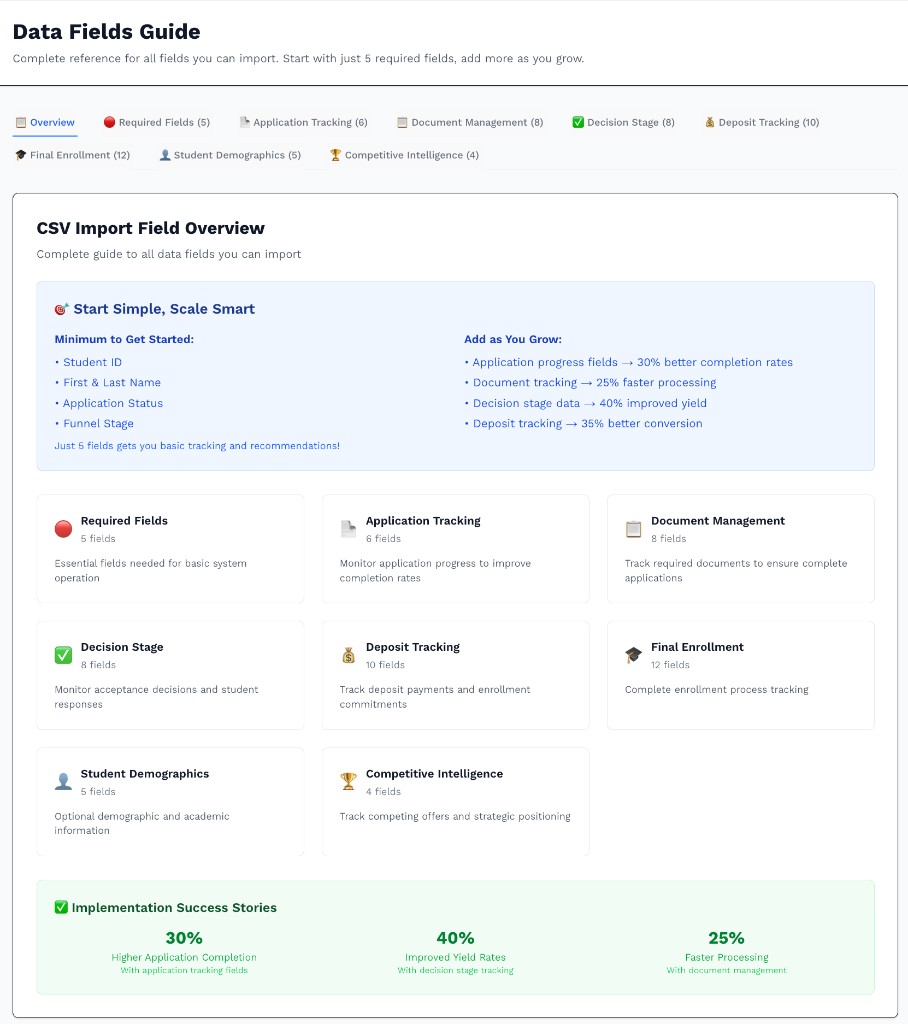Open the Overview tab
908x1024 pixels.
pyautogui.click(x=45, y=122)
